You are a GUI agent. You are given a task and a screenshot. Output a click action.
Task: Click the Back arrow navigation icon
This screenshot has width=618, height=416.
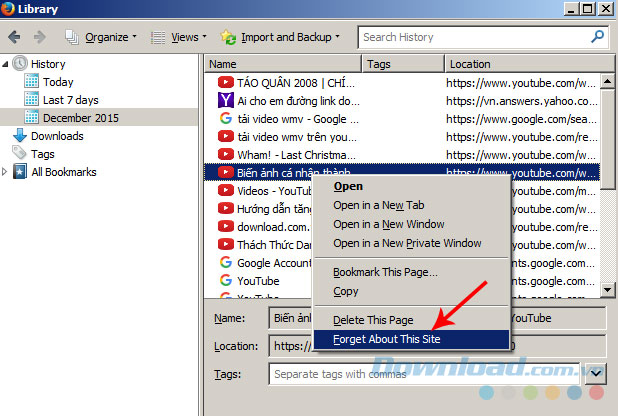tap(14, 37)
